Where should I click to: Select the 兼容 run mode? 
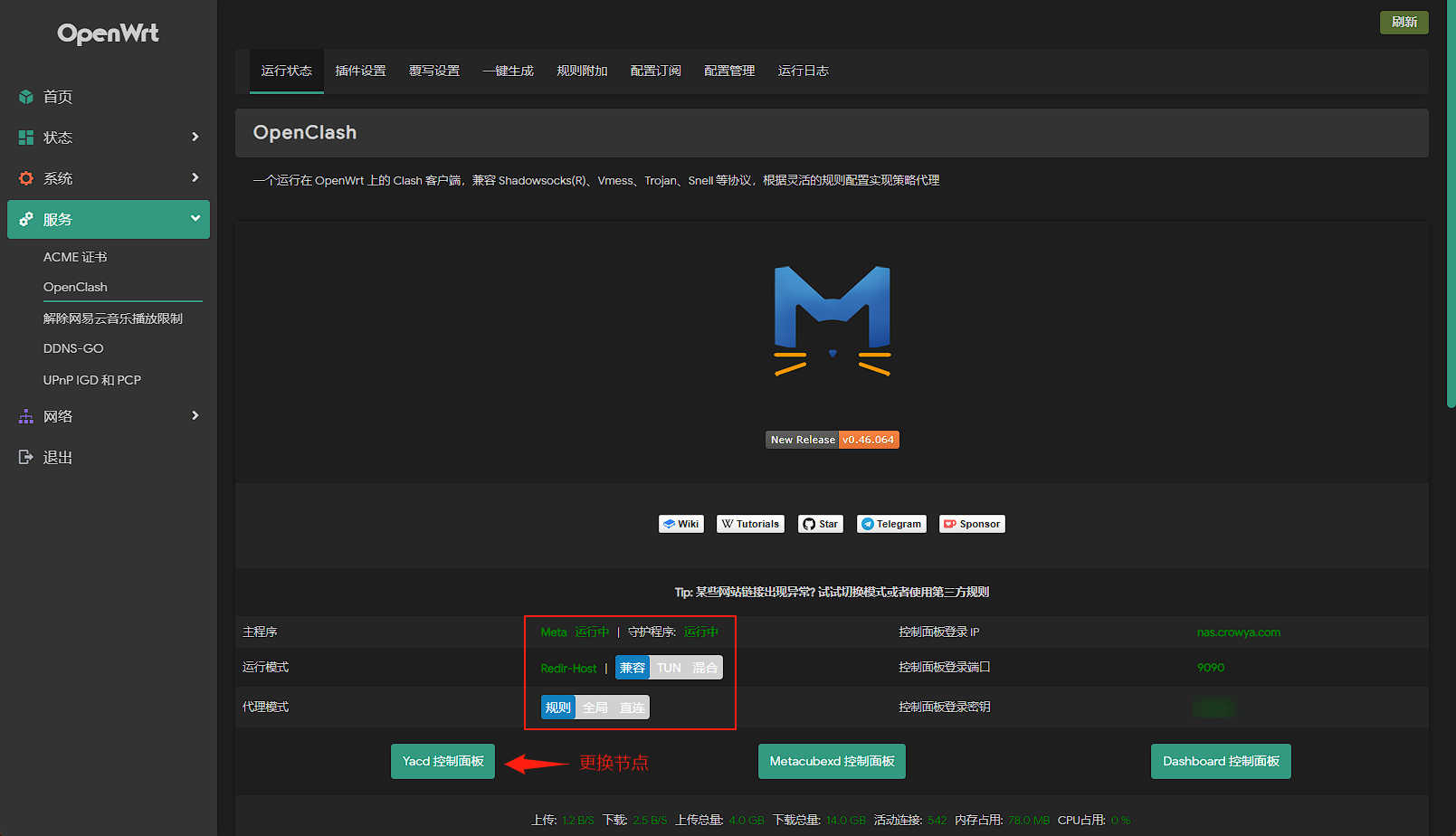point(633,668)
